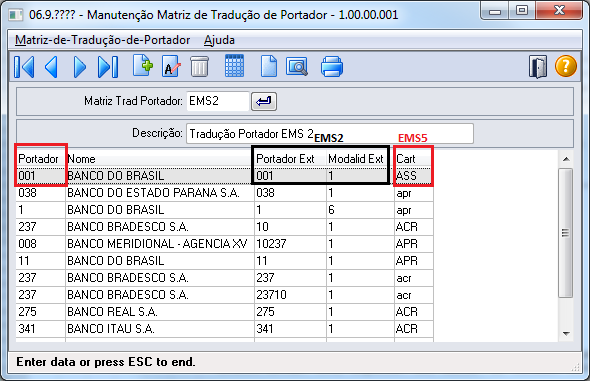Select Modalid Ext column header
This screenshot has width=590, height=381.
click(360, 159)
